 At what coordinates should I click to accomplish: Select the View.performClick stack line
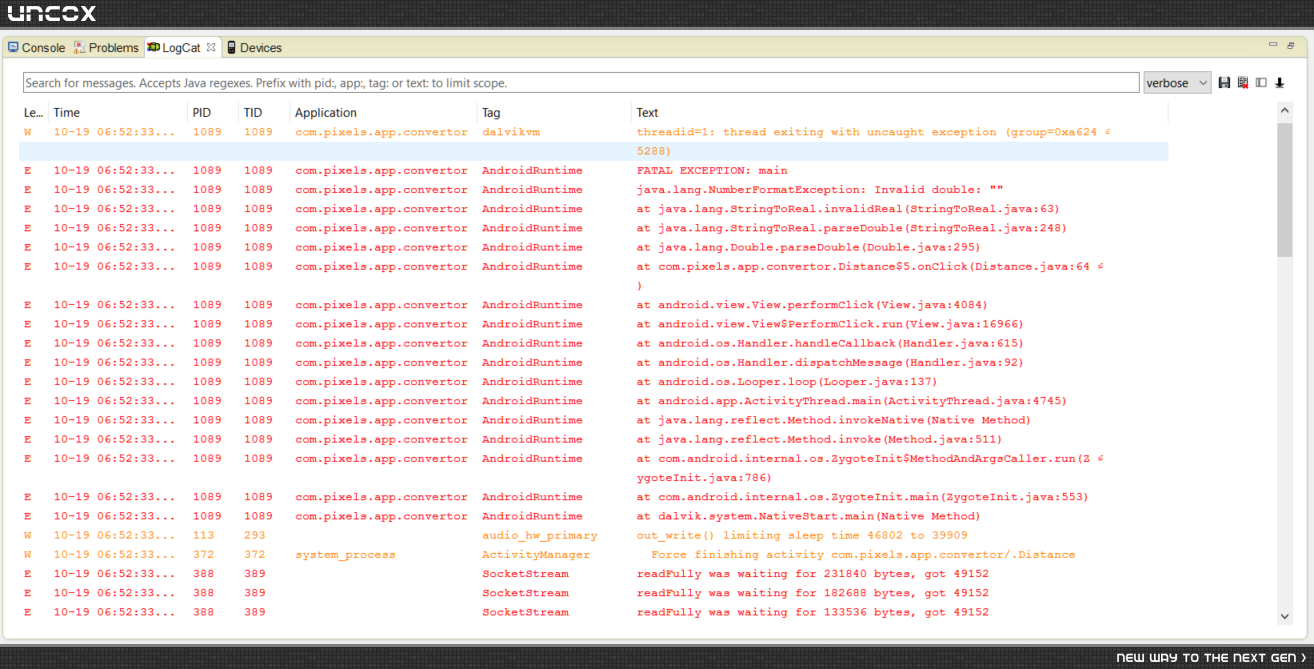(x=594, y=305)
